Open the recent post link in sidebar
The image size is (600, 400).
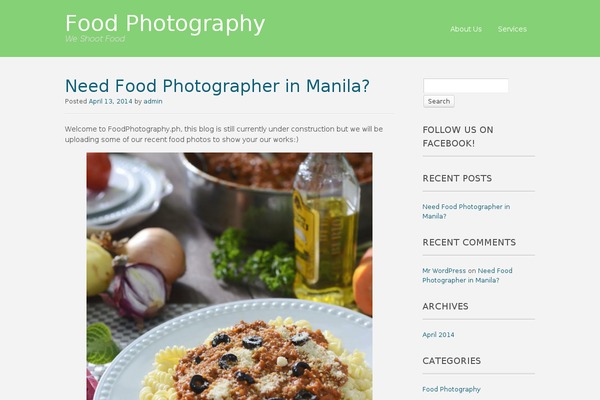pos(466,211)
